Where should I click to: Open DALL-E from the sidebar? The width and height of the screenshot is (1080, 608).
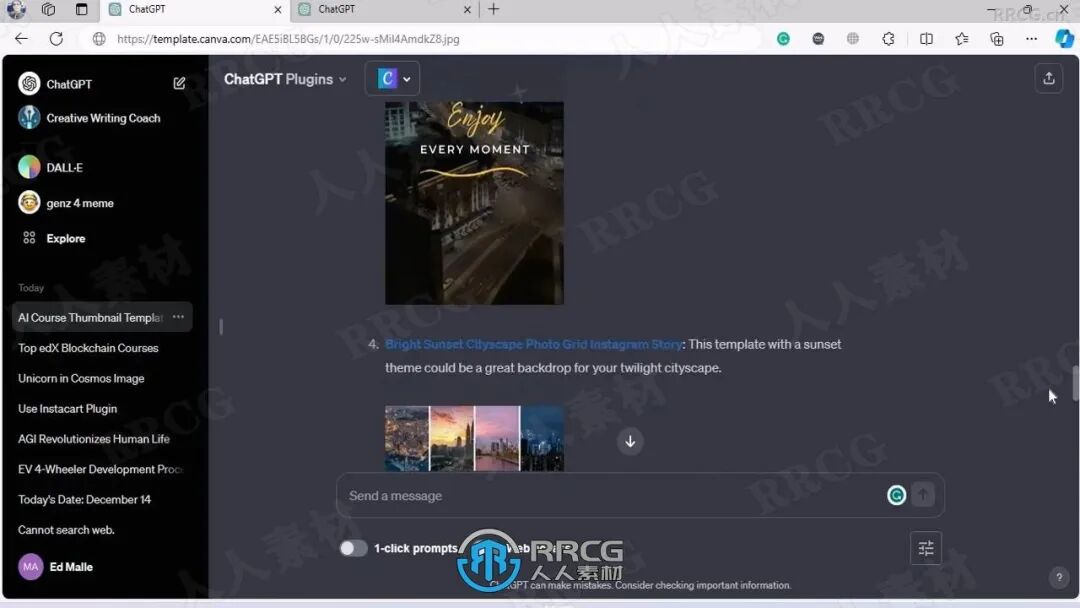click(x=51, y=167)
